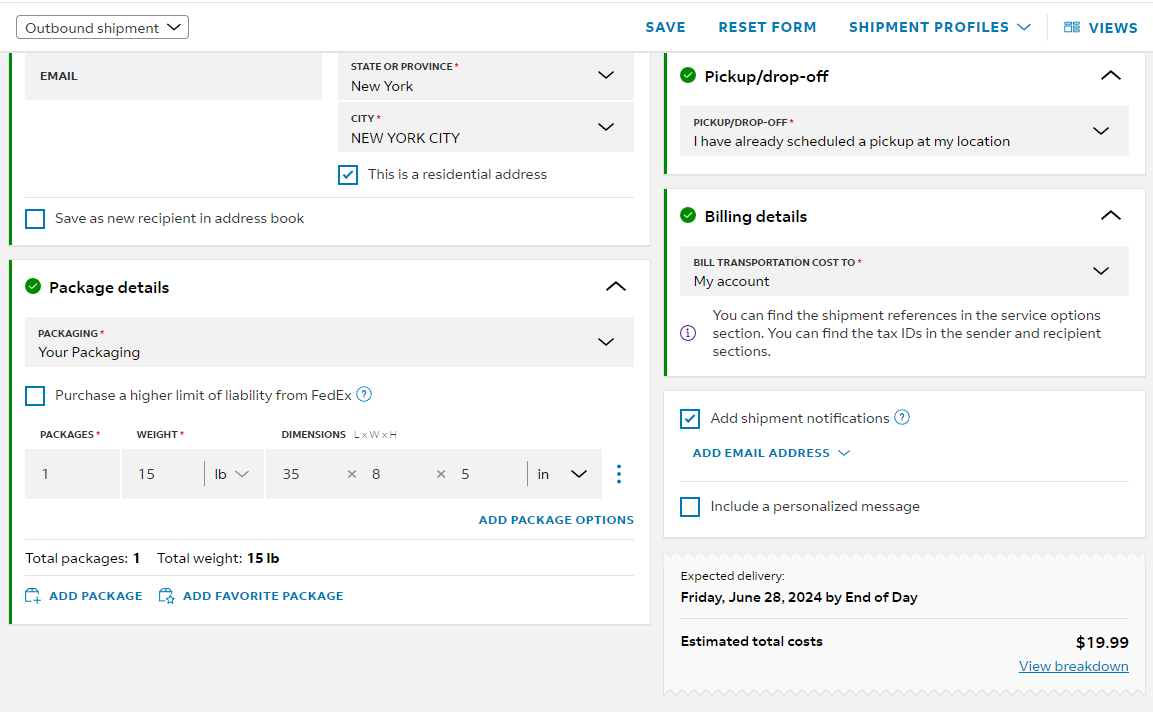
Task: Uncheck Add shipment notifications
Action: click(x=690, y=419)
